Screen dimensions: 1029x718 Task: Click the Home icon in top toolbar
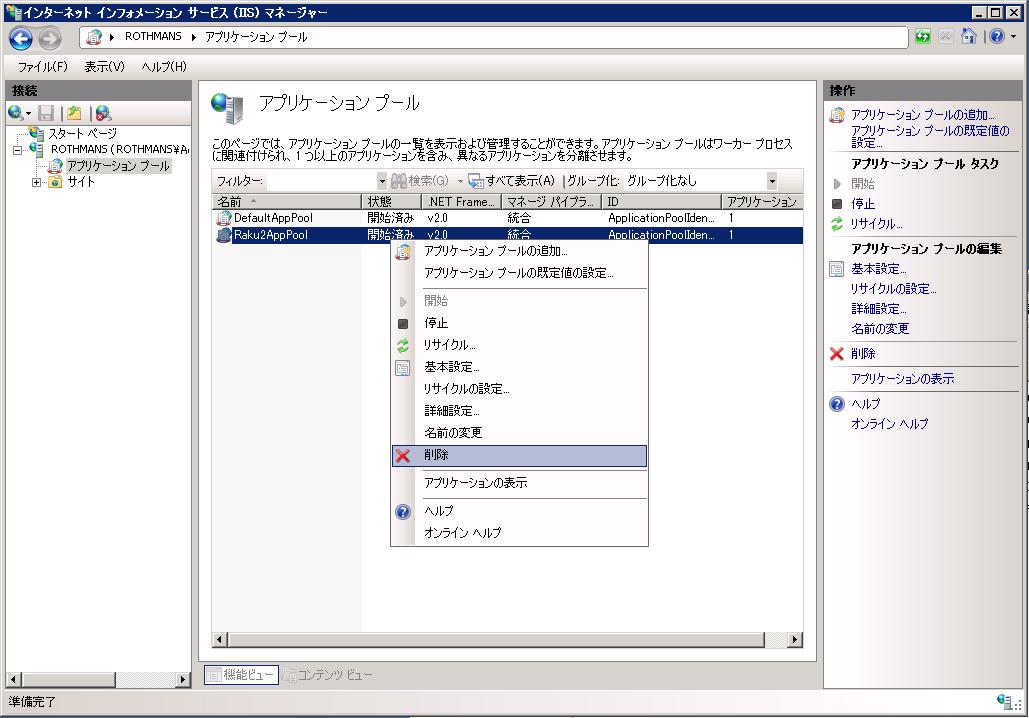pos(969,37)
